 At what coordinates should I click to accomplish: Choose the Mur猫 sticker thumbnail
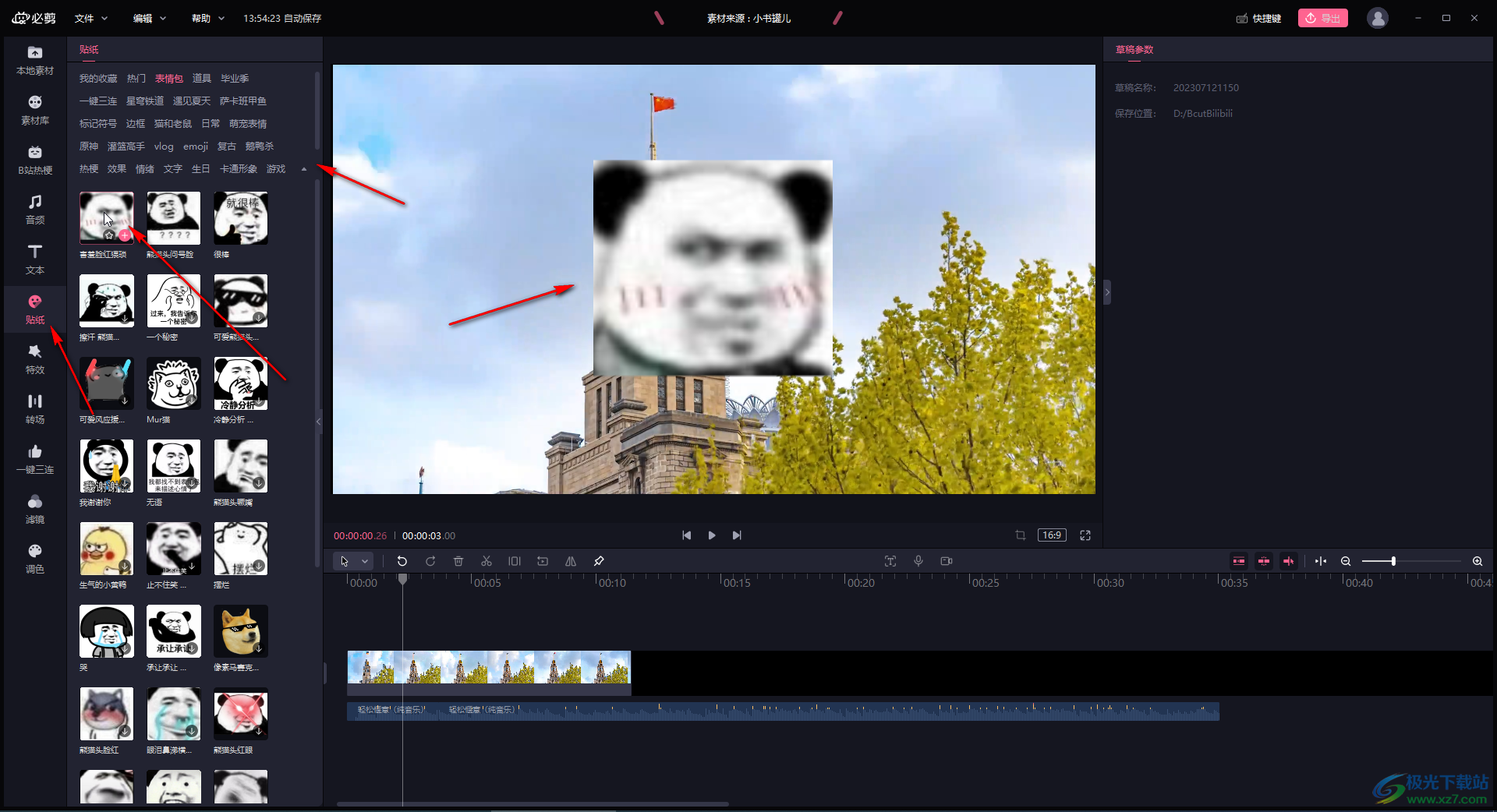coord(174,383)
